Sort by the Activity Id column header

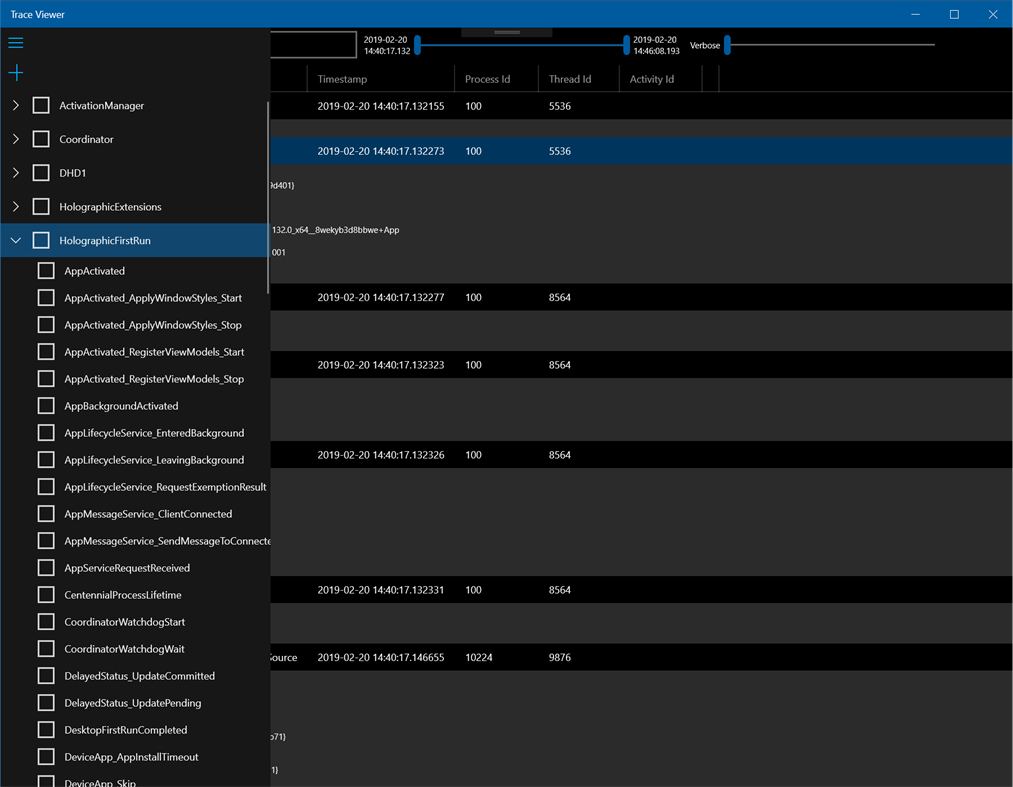pyautogui.click(x=661, y=79)
